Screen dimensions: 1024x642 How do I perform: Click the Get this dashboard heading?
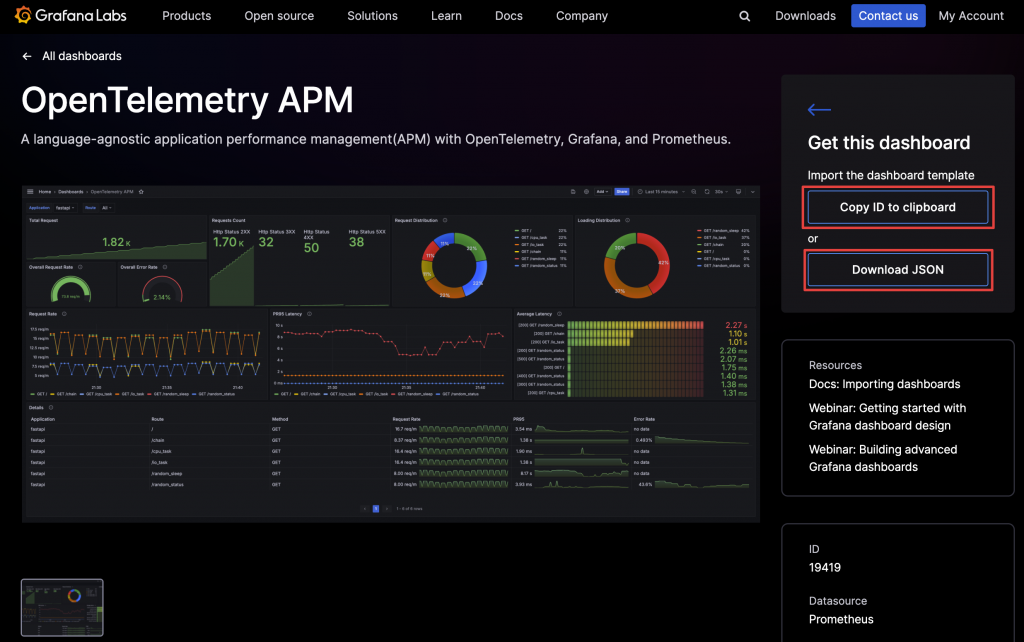pyautogui.click(x=889, y=142)
